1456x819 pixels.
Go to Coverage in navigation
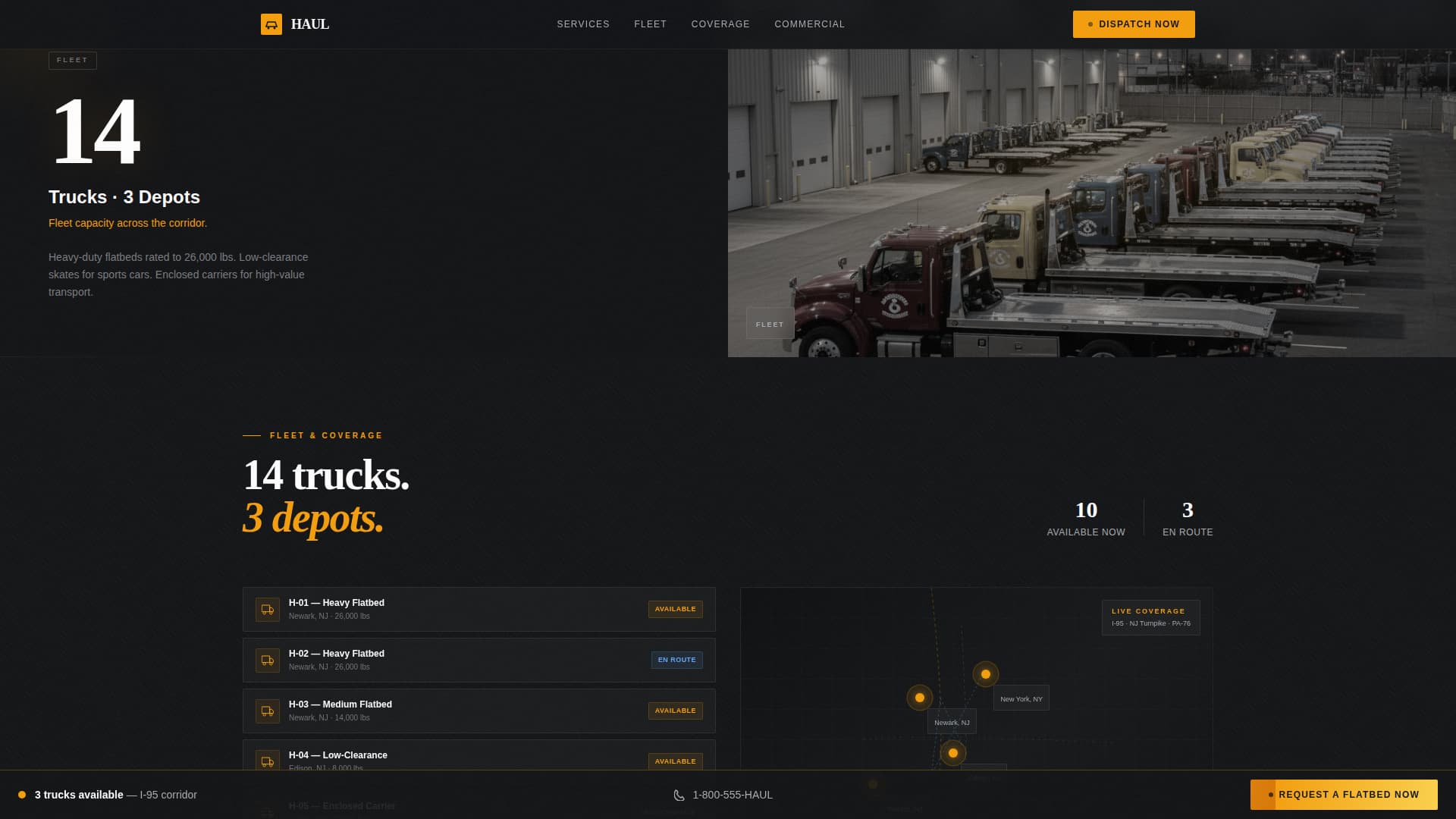point(720,24)
